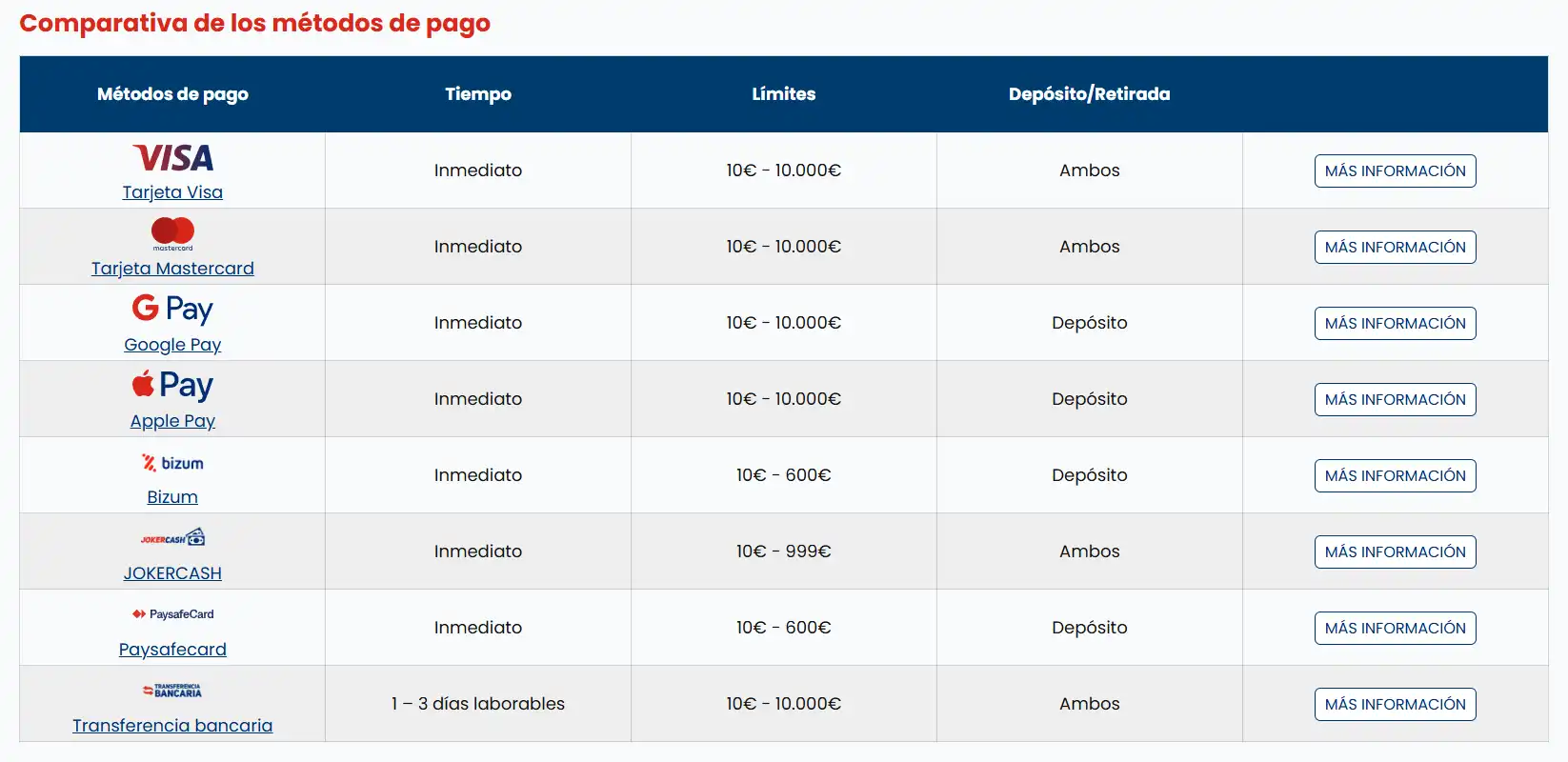Image resolution: width=1568 pixels, height=762 pixels.
Task: Click 'Ambos' in the Tarjeta Mastercard row
Action: coord(1090,247)
